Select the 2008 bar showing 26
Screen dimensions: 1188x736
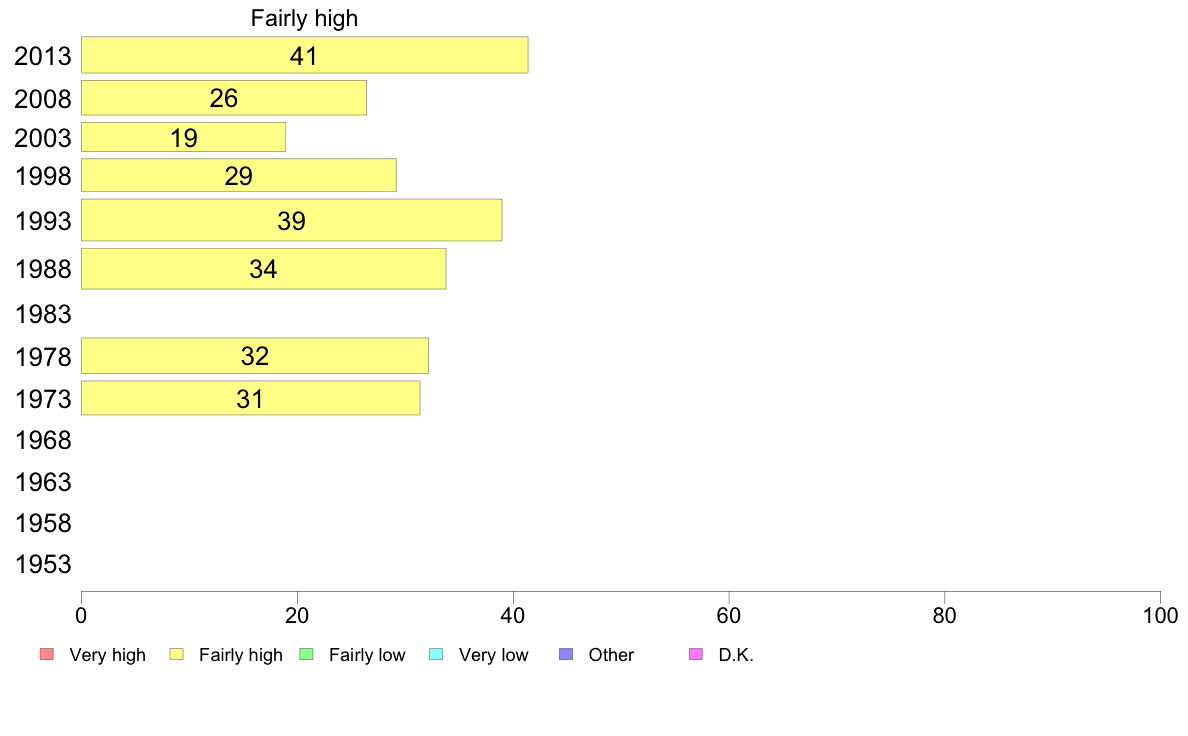click(x=224, y=98)
